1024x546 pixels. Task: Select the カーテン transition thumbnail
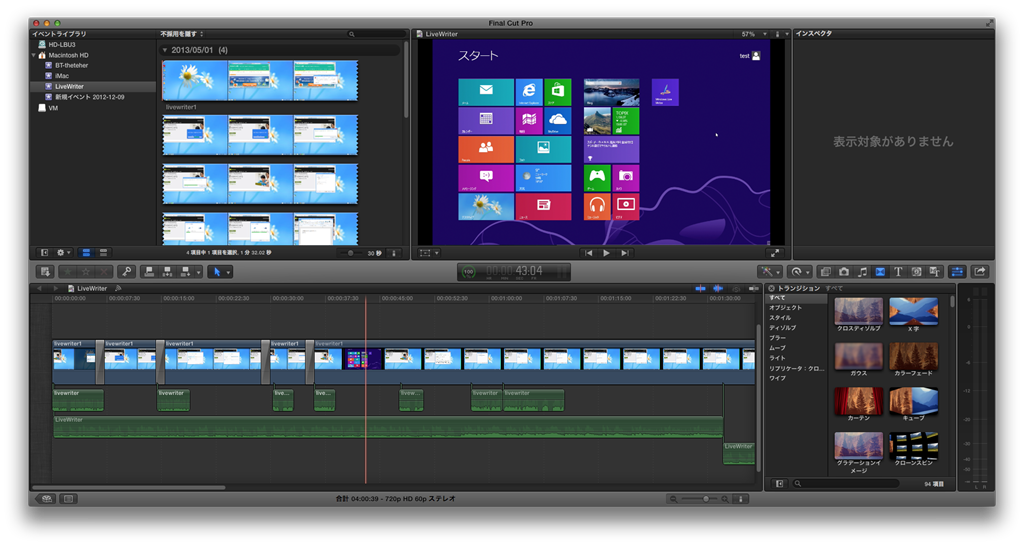click(x=858, y=401)
